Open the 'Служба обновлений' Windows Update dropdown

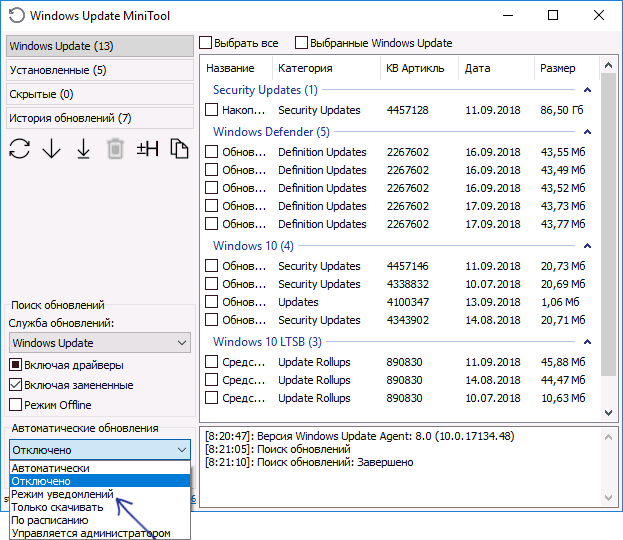(100, 343)
